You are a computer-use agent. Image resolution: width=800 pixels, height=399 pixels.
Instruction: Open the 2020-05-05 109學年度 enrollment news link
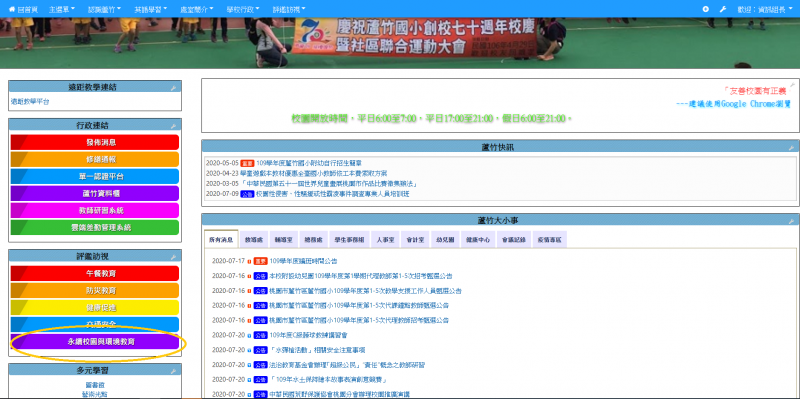309,163
